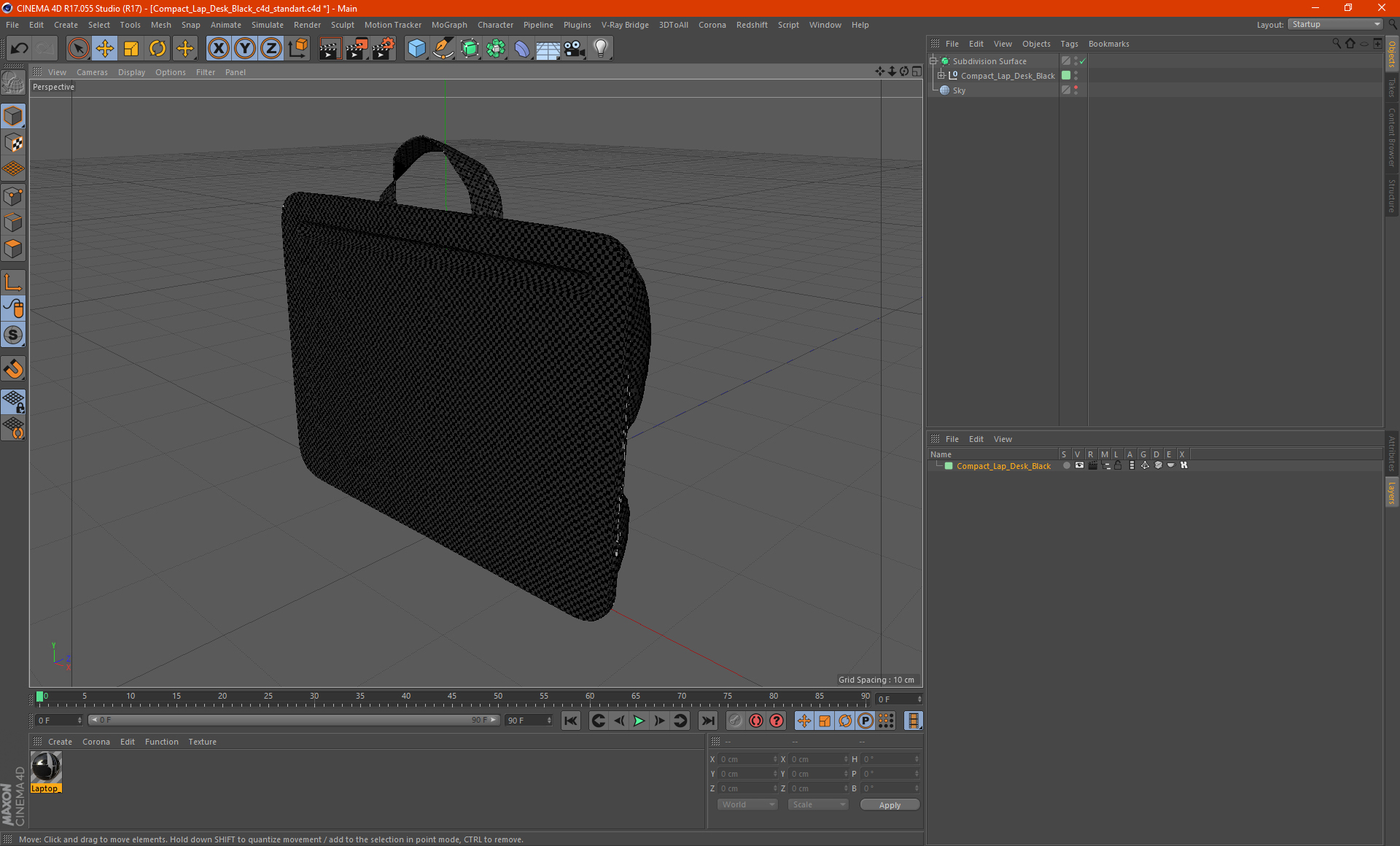
Task: Add a Cube primitive object
Action: tap(416, 49)
